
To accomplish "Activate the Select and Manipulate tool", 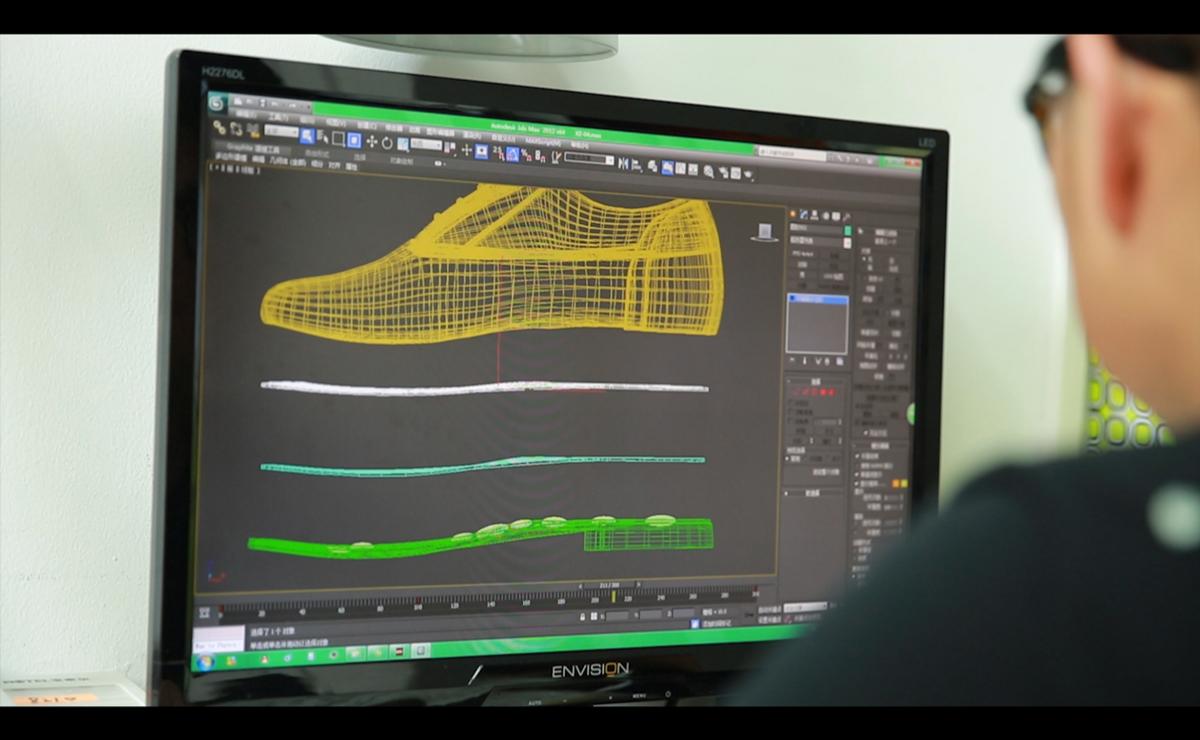I will (466, 150).
